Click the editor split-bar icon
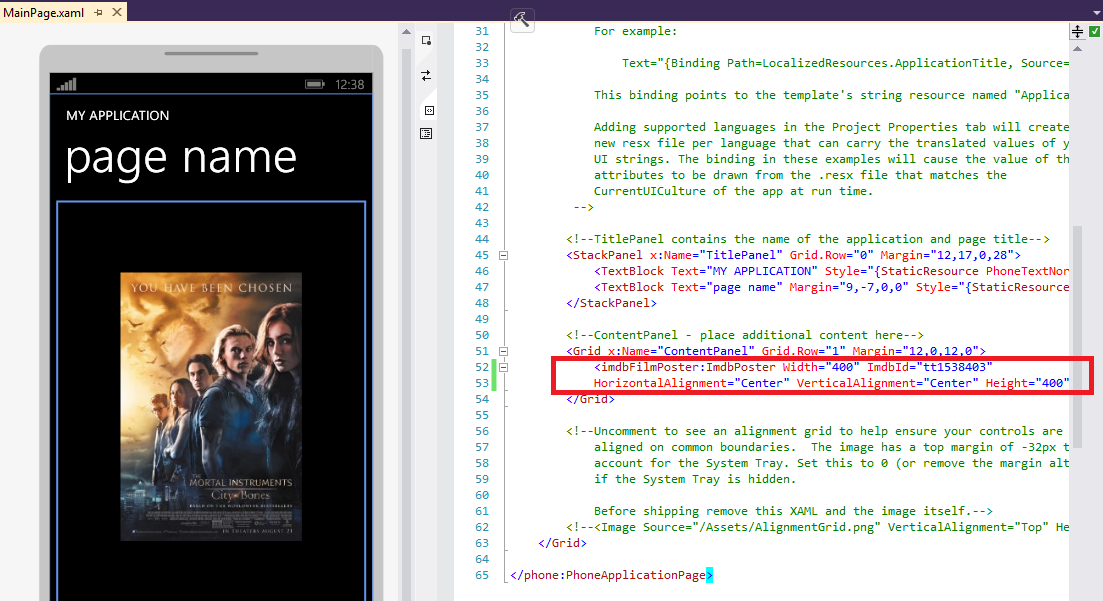 coord(1077,31)
